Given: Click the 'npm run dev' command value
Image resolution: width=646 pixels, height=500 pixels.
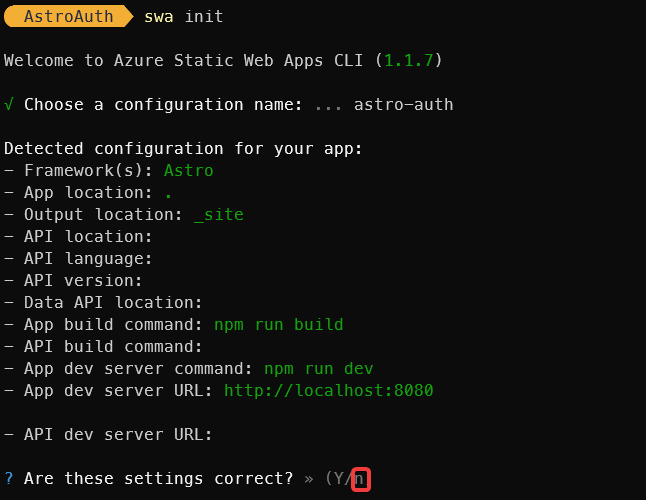Looking at the screenshot, I should coord(319,369).
